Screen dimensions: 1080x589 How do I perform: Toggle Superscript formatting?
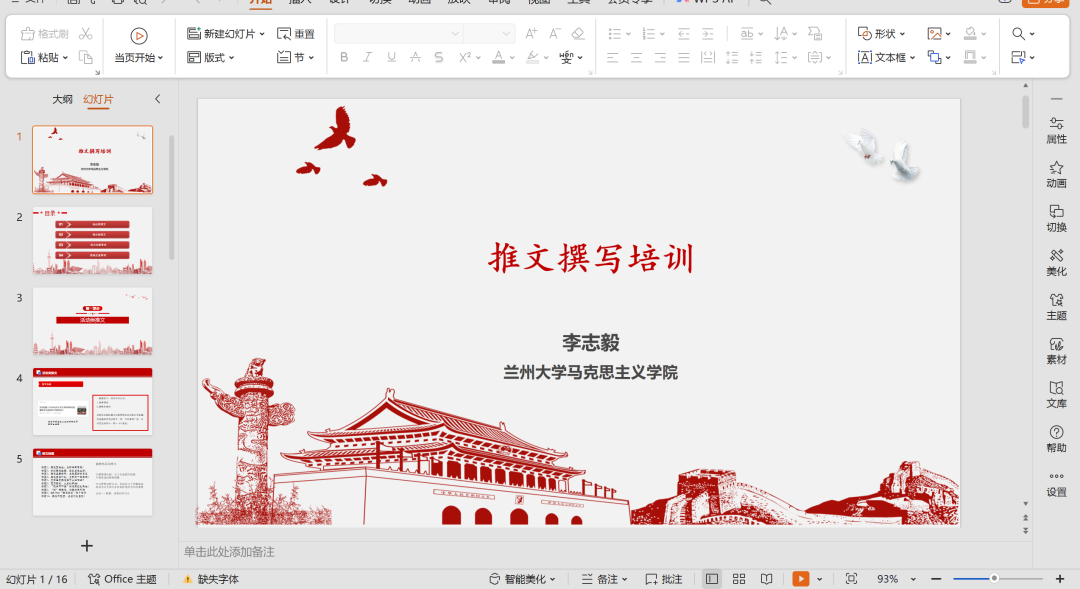coord(465,57)
